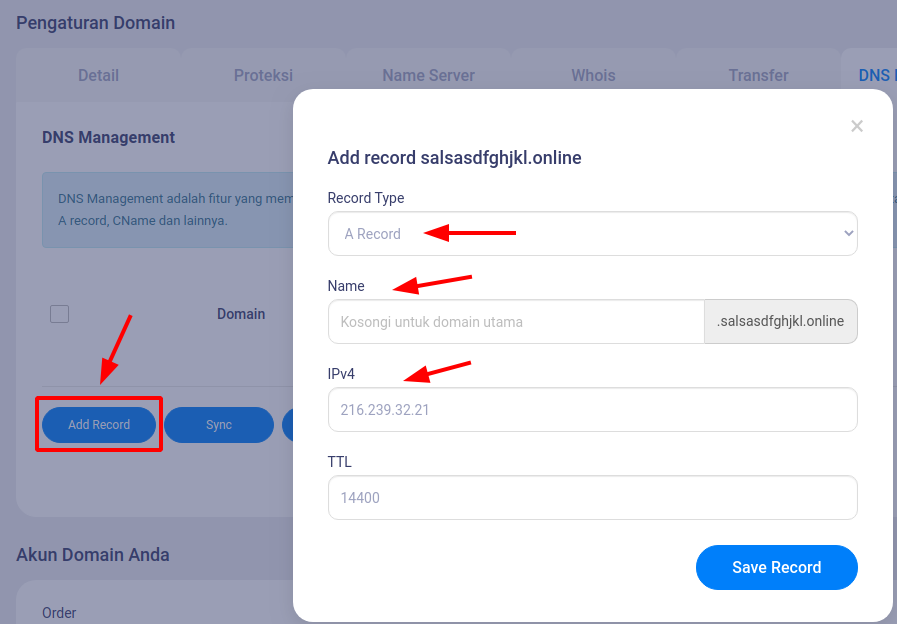Click the .salsasdfghjkl.online domain suffix box
This screenshot has height=624, width=897.
(781, 321)
